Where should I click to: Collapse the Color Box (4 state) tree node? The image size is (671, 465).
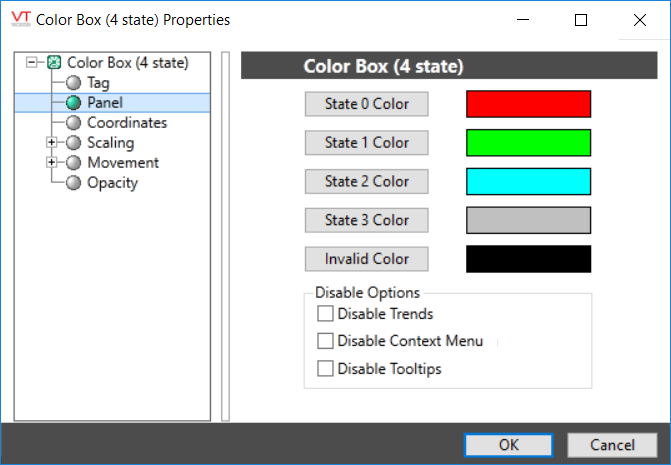pyautogui.click(x=34, y=63)
